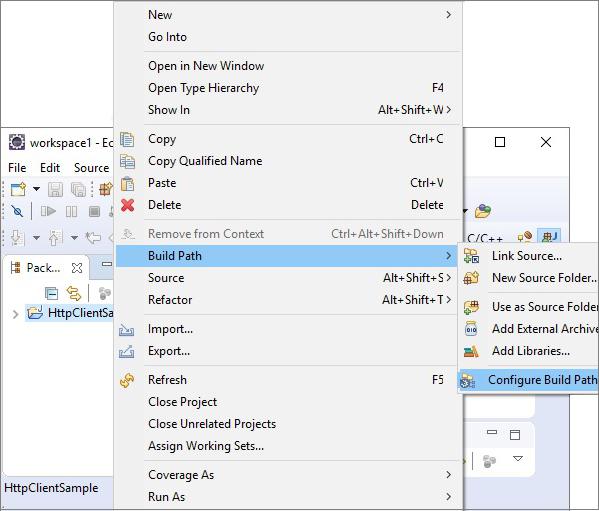Image resolution: width=599 pixels, height=511 pixels.
Task: Click the Link Source icon
Action: (471, 256)
